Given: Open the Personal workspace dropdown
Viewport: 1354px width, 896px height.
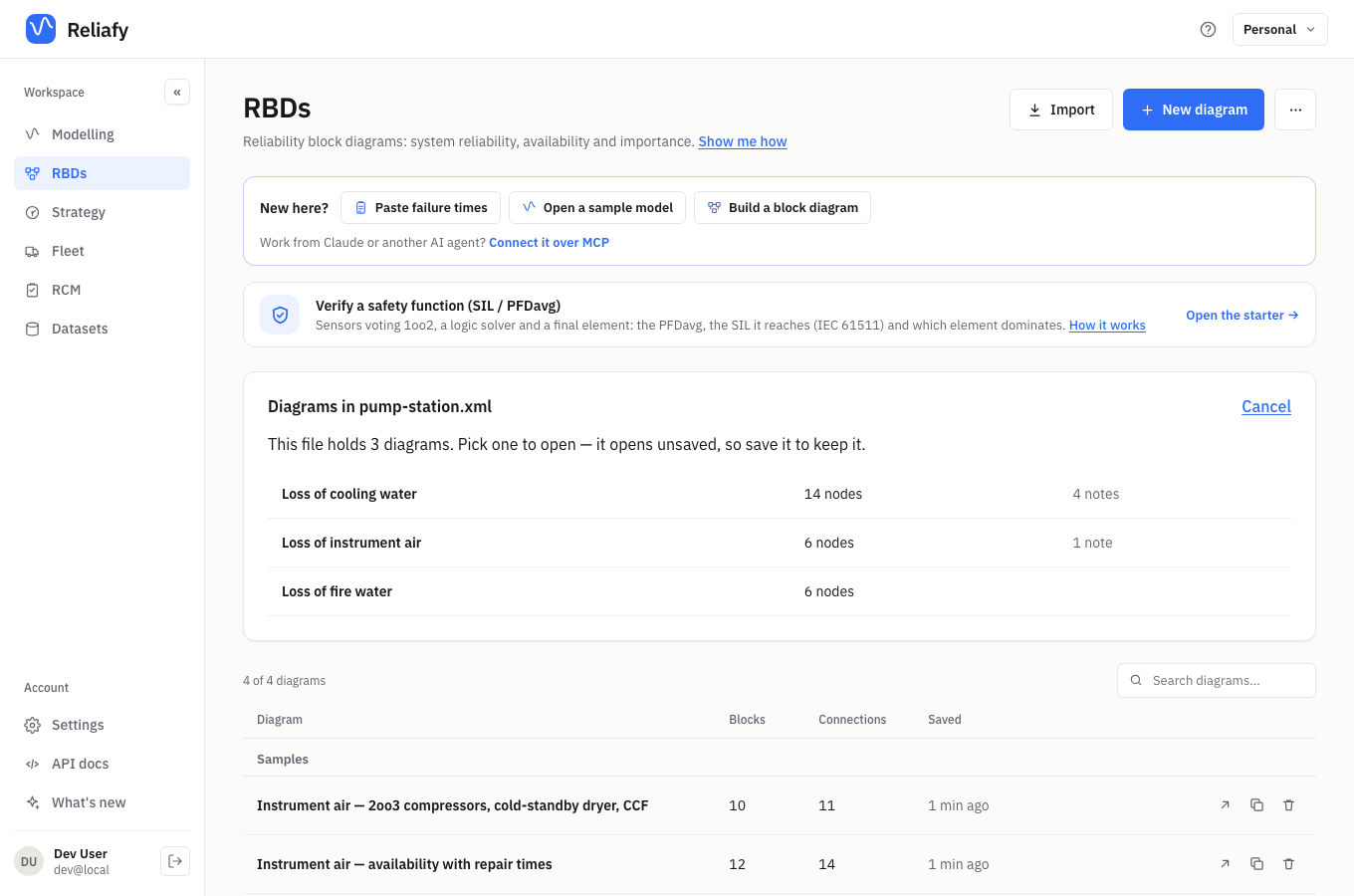Looking at the screenshot, I should tap(1279, 29).
